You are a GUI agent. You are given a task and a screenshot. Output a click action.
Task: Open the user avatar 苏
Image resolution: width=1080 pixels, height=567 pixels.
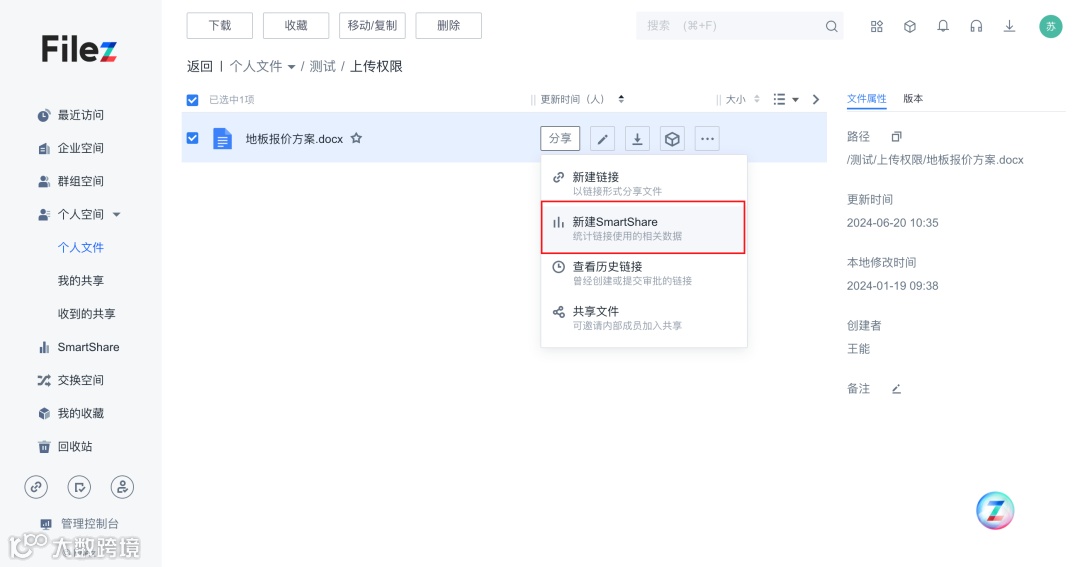(1050, 26)
